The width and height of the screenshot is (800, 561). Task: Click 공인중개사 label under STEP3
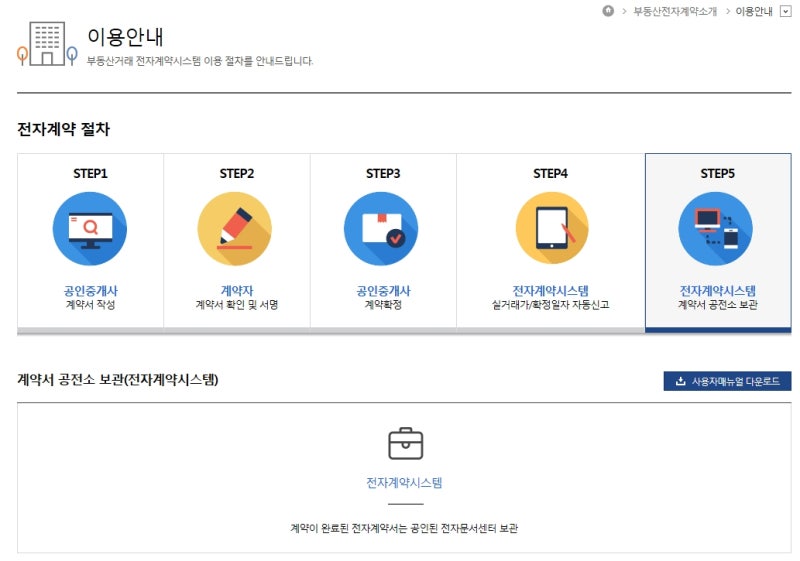tap(383, 291)
